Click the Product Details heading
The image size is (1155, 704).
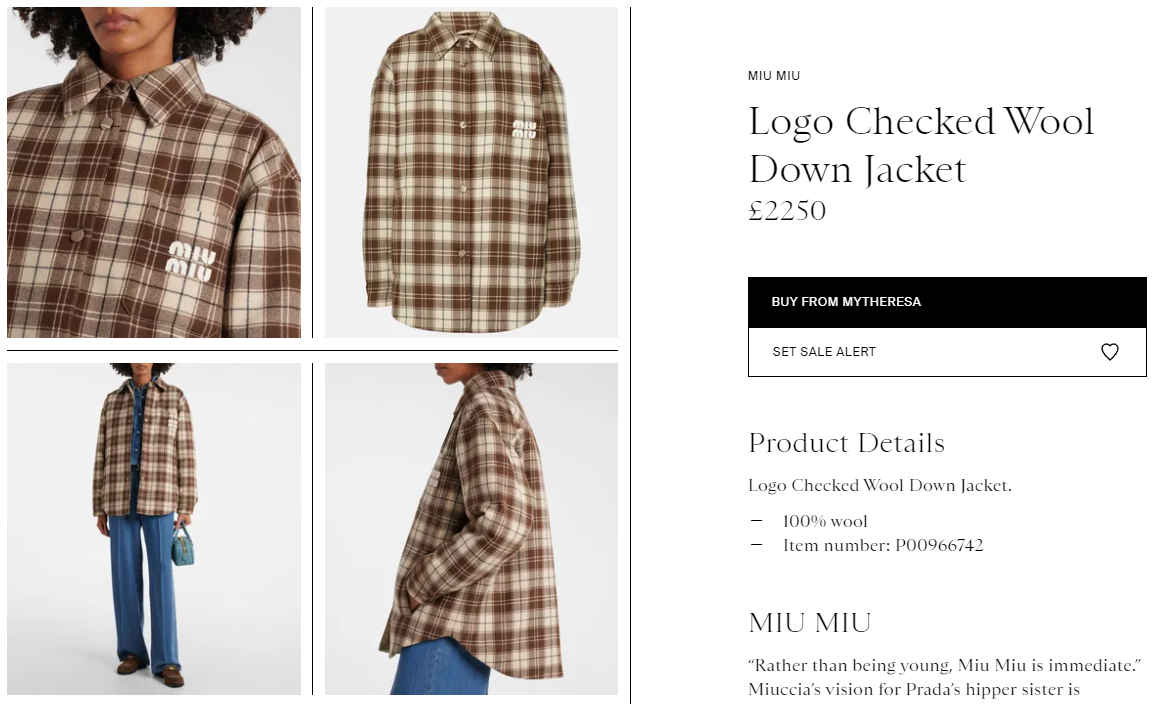(x=846, y=443)
